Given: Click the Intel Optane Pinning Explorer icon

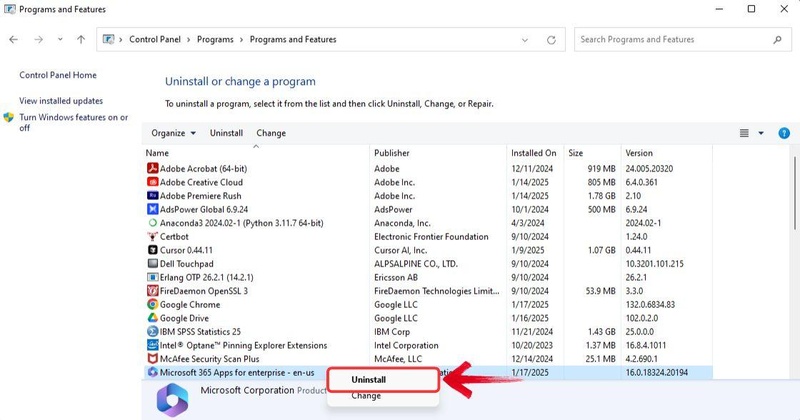Looking at the screenshot, I should pyautogui.click(x=152, y=345).
